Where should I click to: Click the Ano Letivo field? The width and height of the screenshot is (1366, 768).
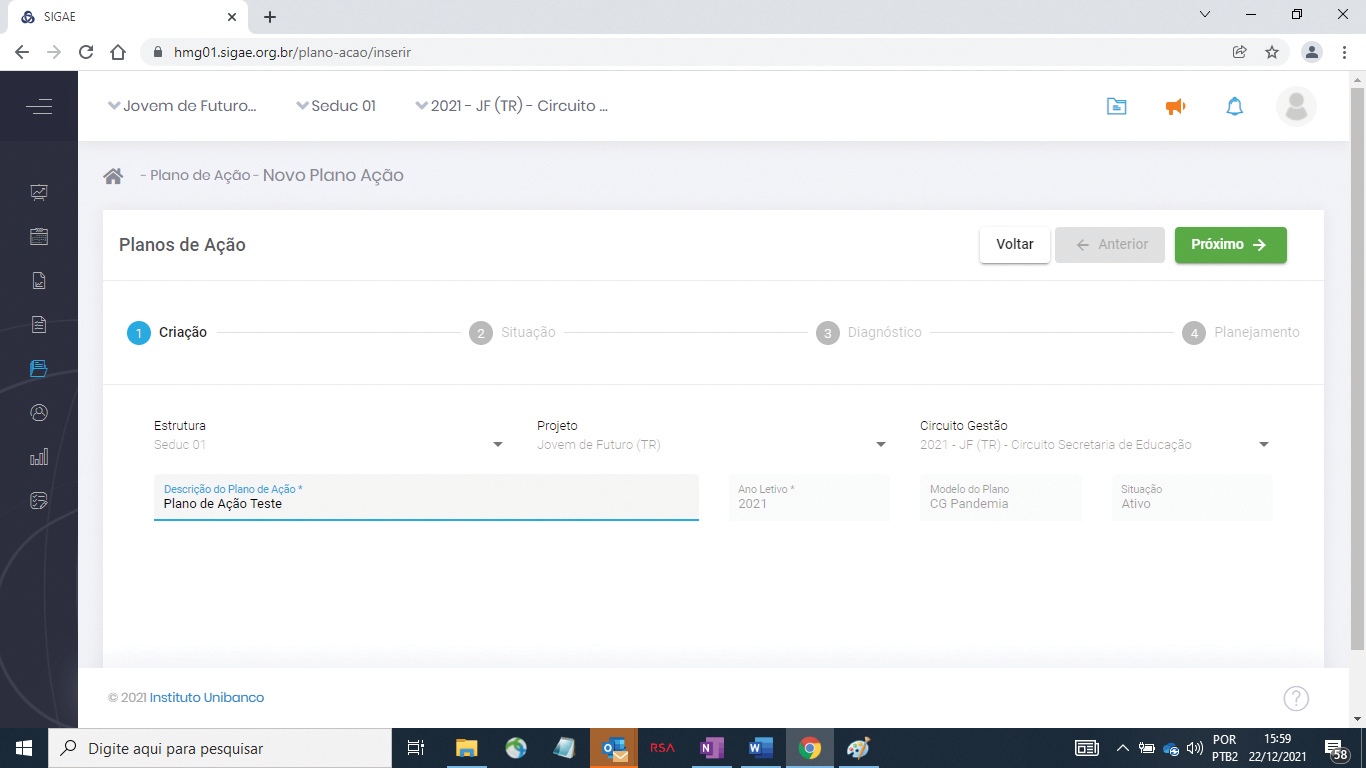tap(809, 497)
